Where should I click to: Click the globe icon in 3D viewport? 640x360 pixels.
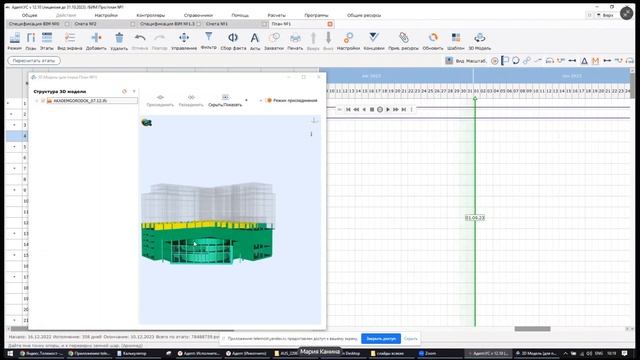click(147, 122)
